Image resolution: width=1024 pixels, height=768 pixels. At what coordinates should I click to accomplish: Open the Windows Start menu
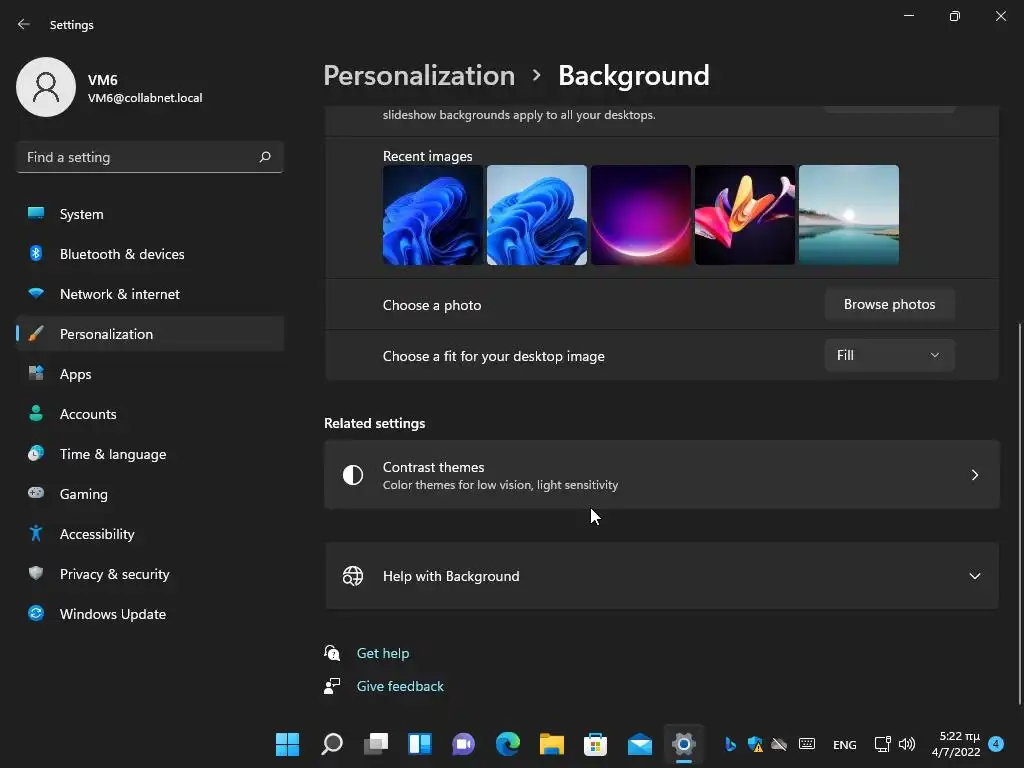[287, 744]
